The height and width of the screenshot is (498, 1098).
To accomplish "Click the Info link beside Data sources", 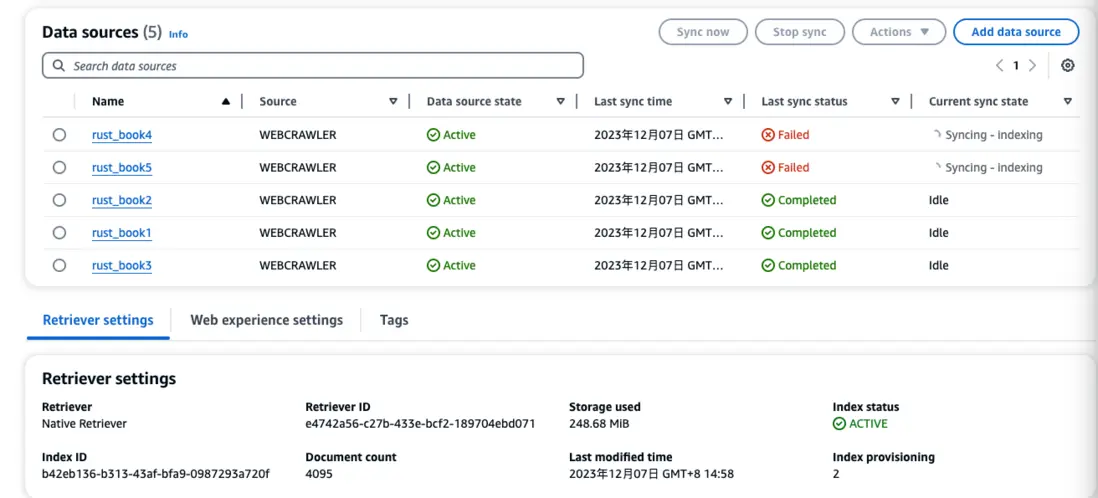I will pyautogui.click(x=178, y=34).
